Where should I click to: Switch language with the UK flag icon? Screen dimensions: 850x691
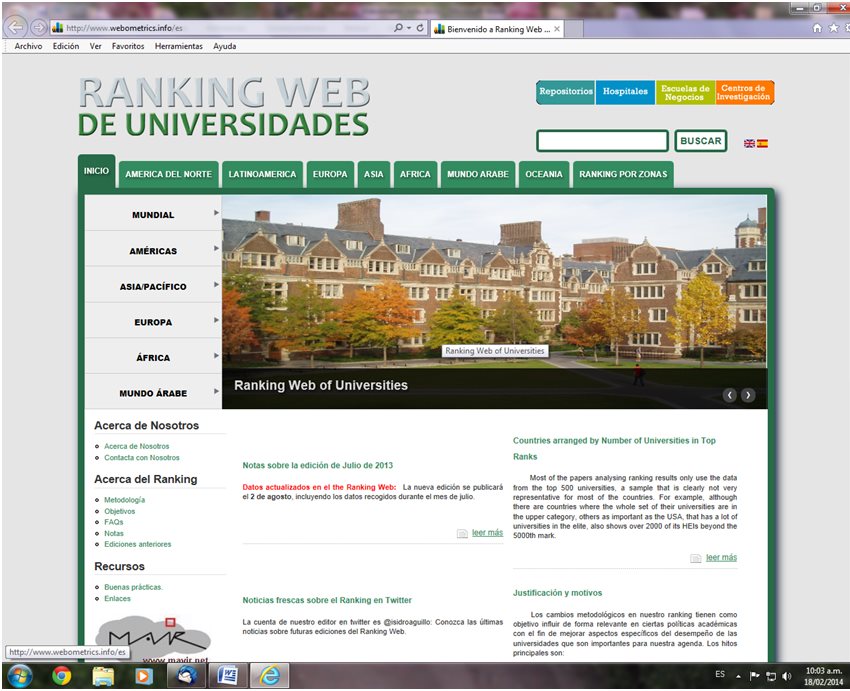tap(749, 144)
